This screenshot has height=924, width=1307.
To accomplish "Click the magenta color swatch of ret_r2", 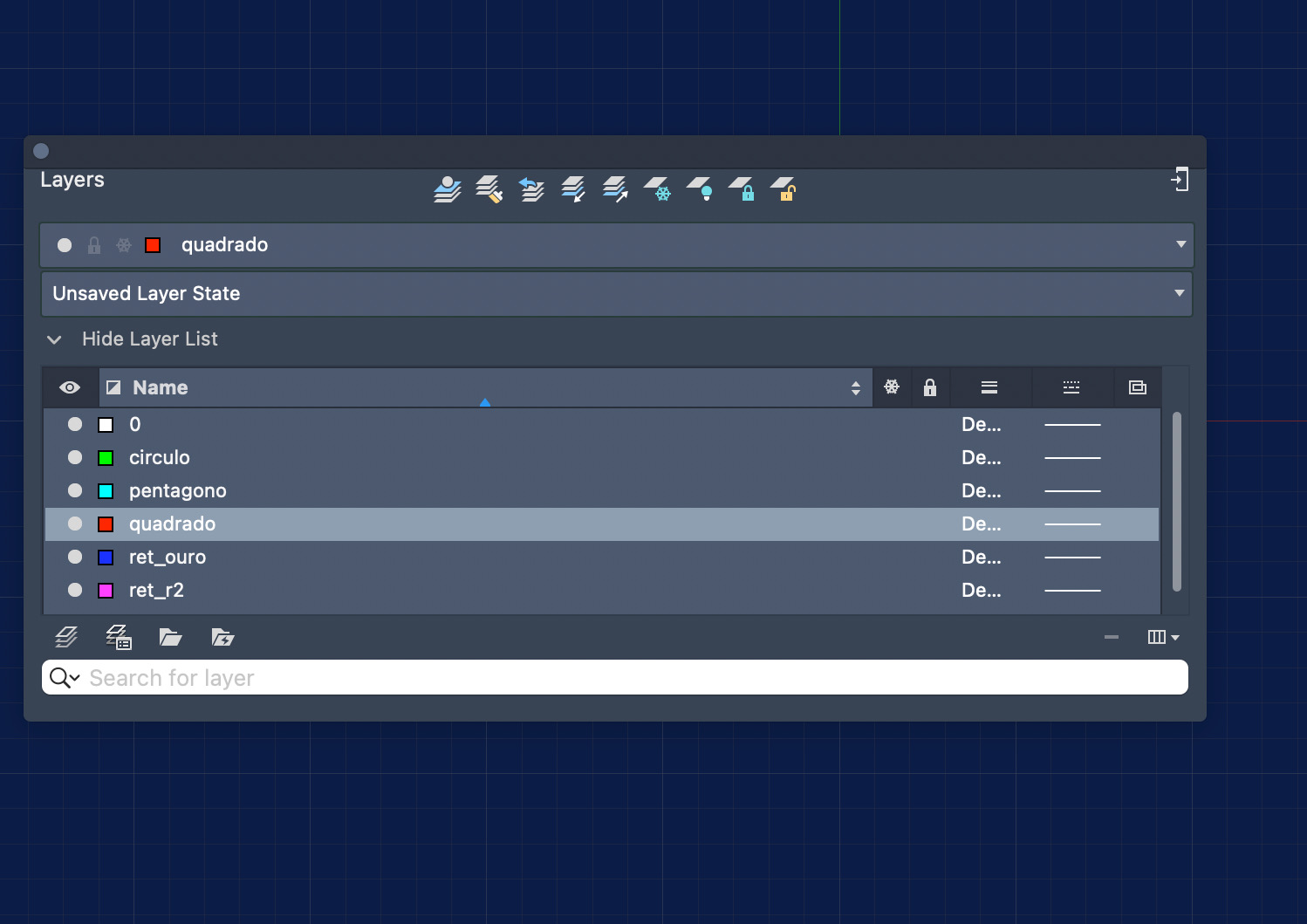I will pyautogui.click(x=106, y=591).
